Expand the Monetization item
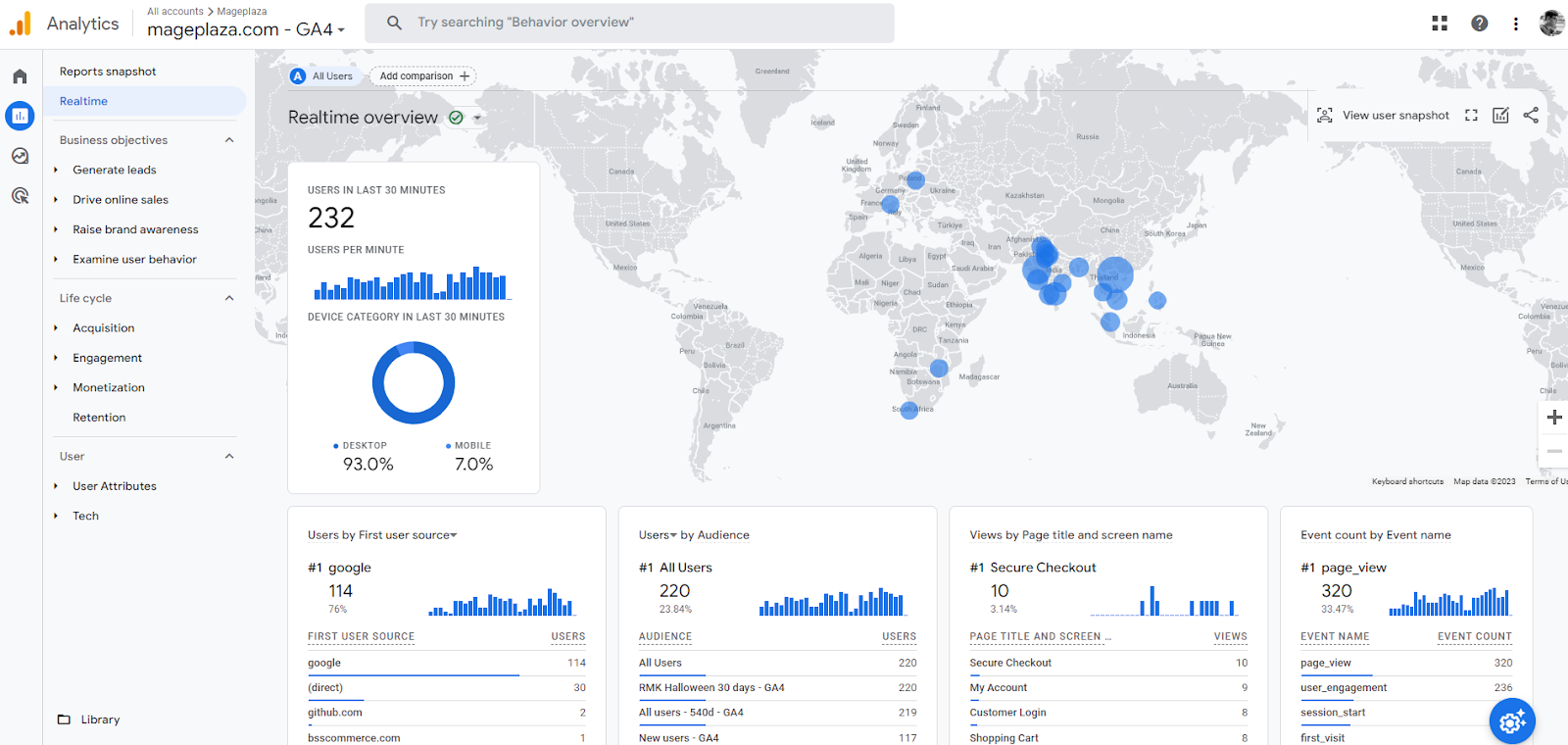1568x745 pixels. (56, 388)
